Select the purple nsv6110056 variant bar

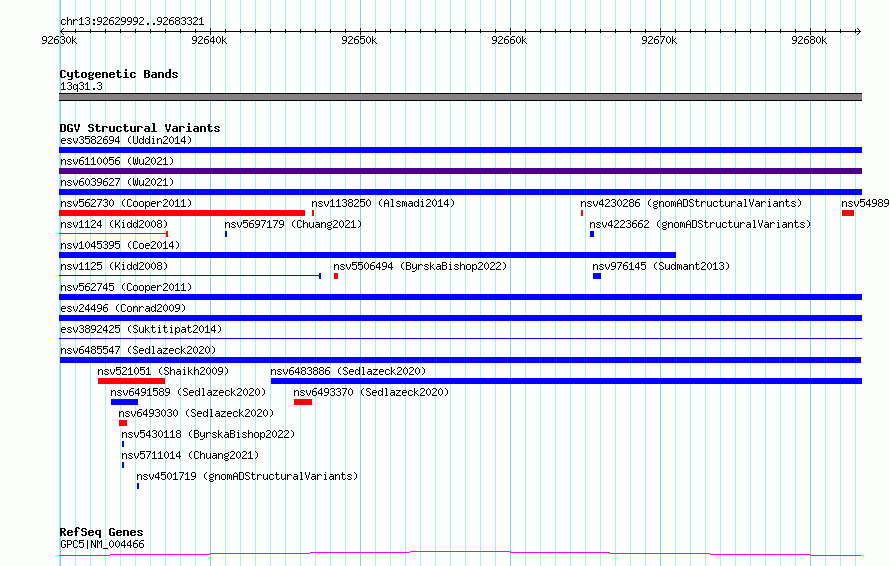tap(460, 171)
